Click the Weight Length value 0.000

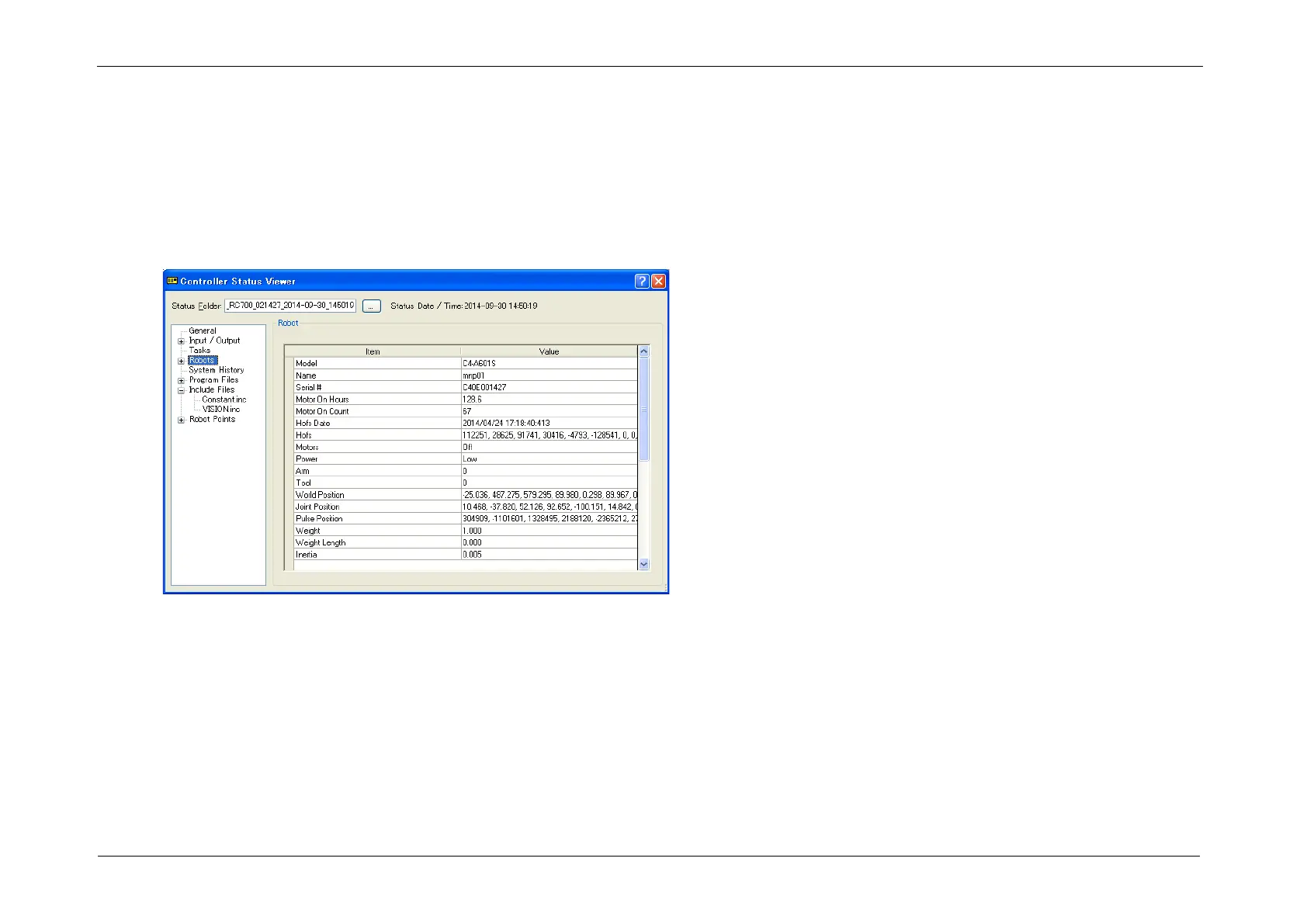coord(472,542)
